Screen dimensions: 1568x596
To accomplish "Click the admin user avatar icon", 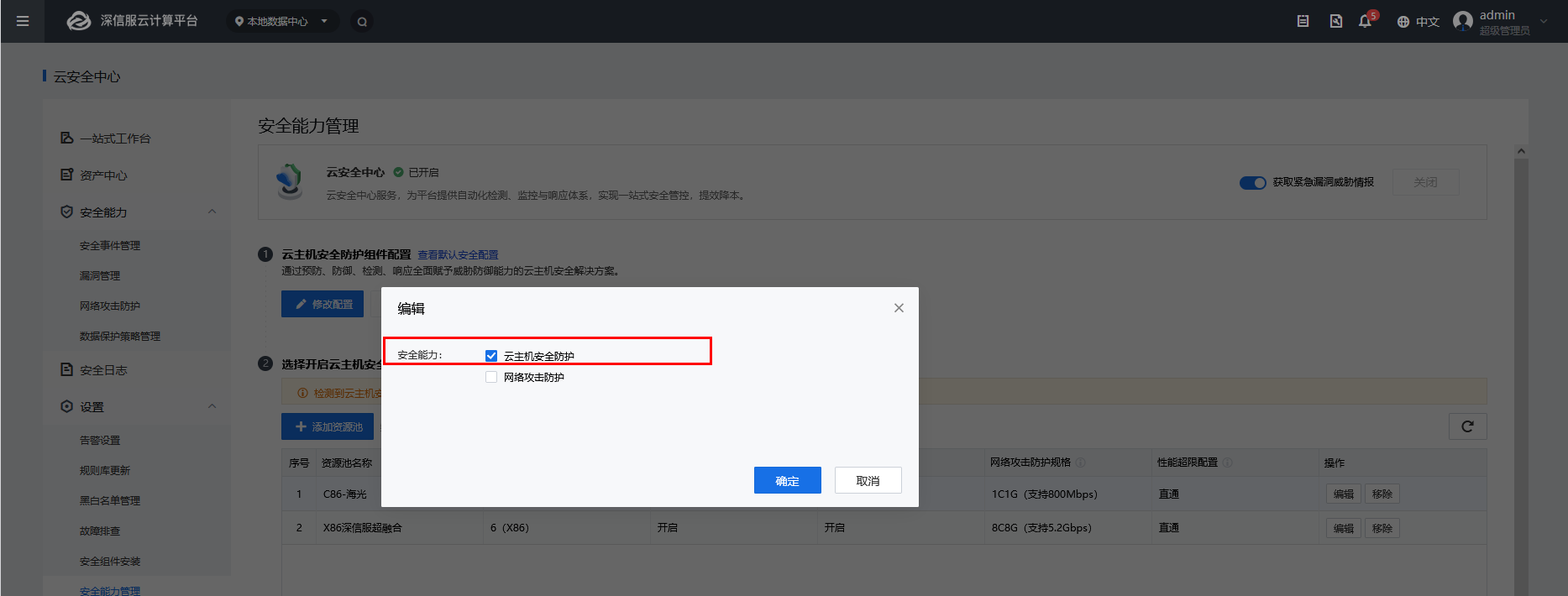I will click(x=1463, y=21).
